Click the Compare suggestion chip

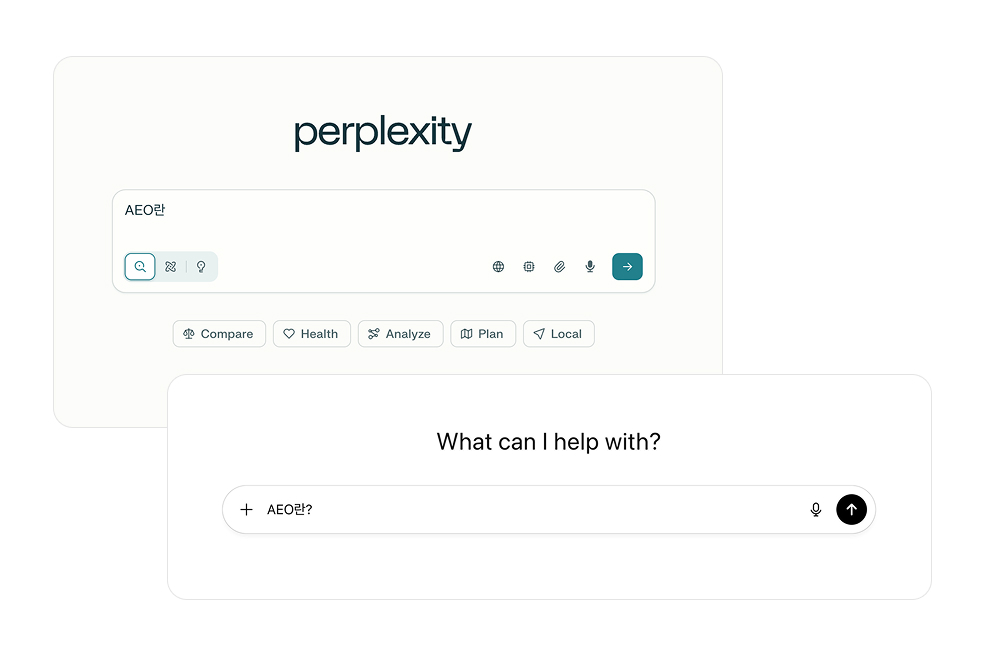(219, 334)
